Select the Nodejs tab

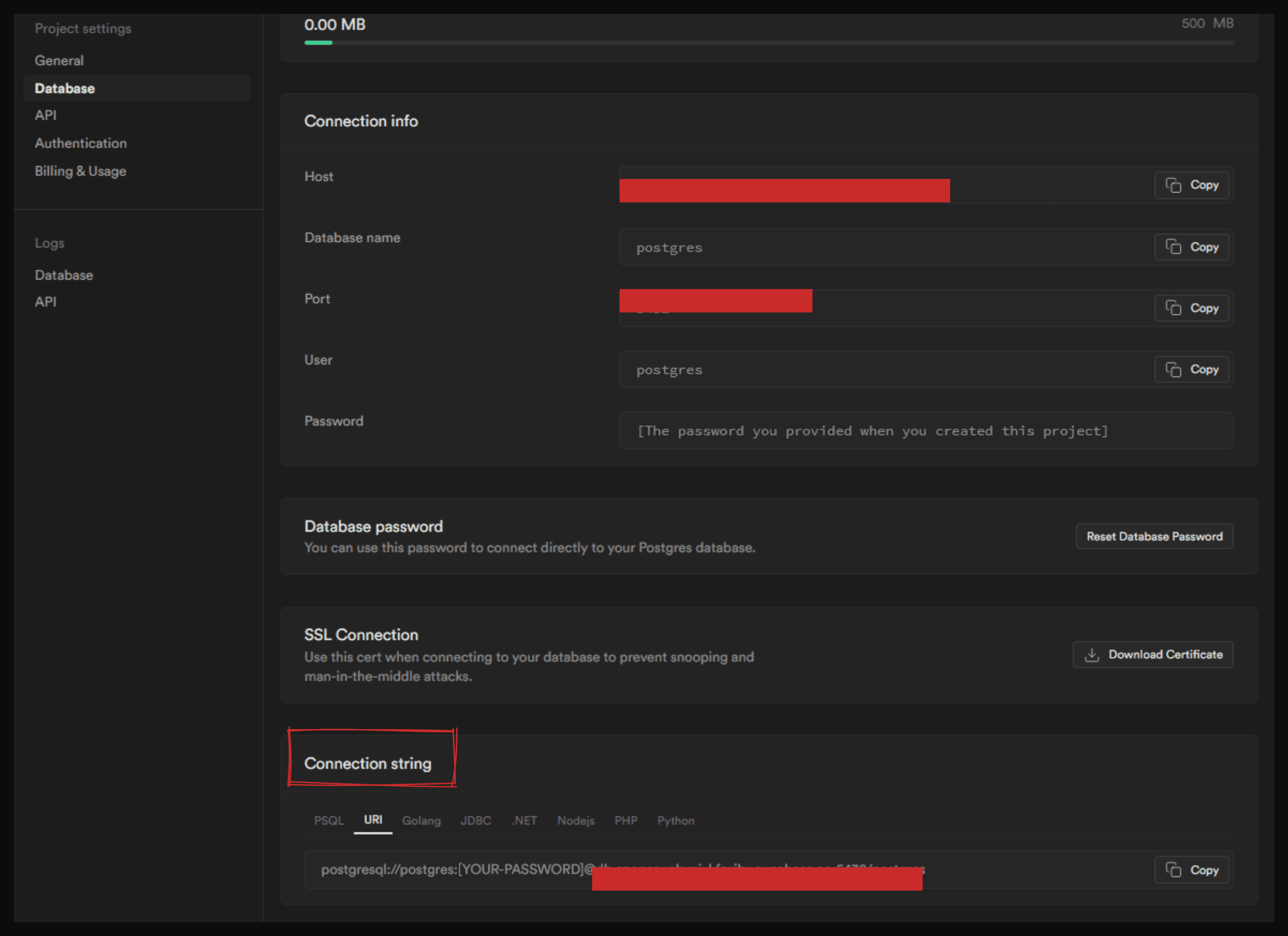(575, 821)
